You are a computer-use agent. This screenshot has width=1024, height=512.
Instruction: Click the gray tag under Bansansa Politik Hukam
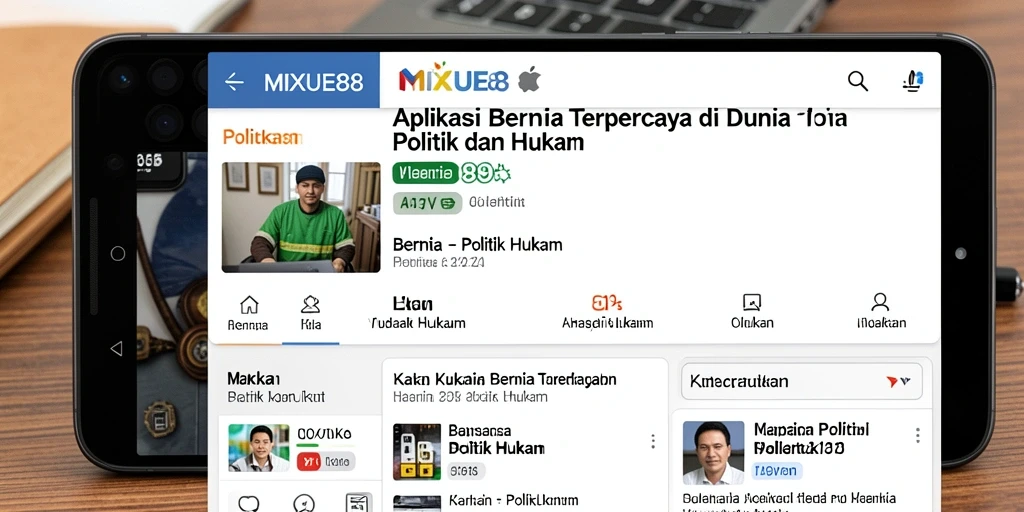click(467, 470)
